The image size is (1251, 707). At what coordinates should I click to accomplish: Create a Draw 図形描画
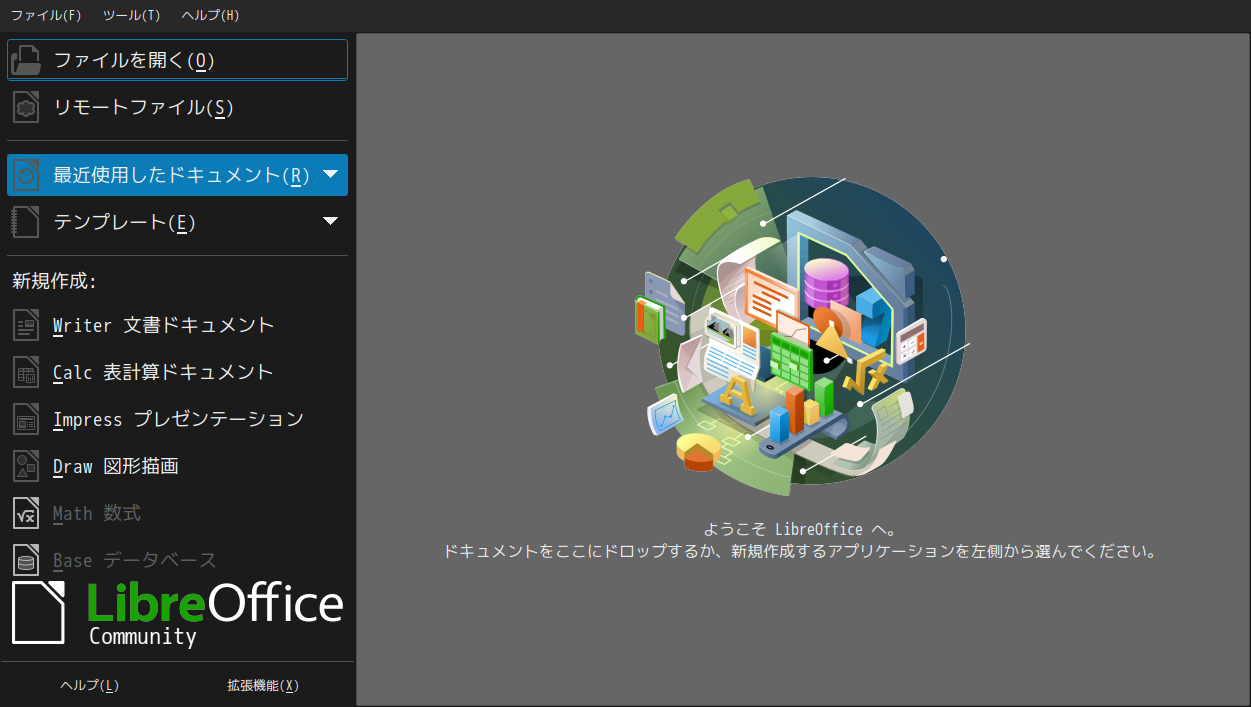tap(177, 466)
